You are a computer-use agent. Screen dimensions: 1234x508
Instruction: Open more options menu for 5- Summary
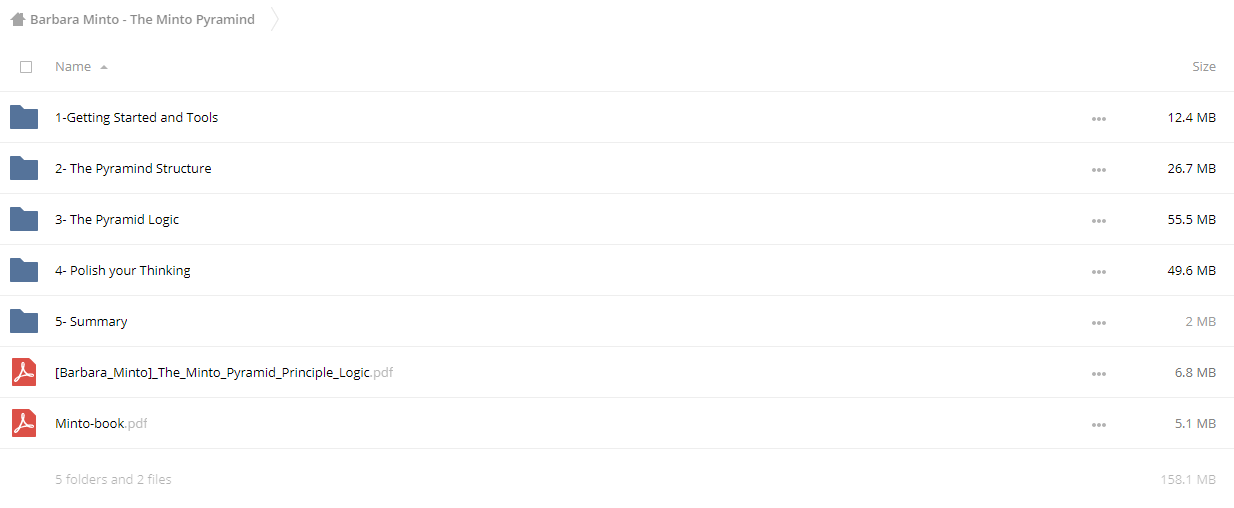(x=1099, y=322)
